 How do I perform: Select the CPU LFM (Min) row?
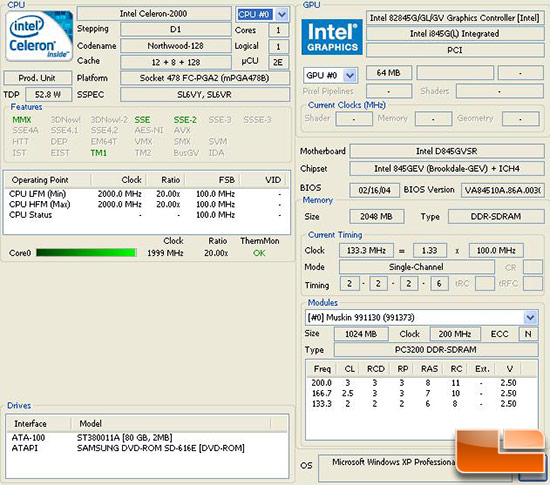[146, 194]
